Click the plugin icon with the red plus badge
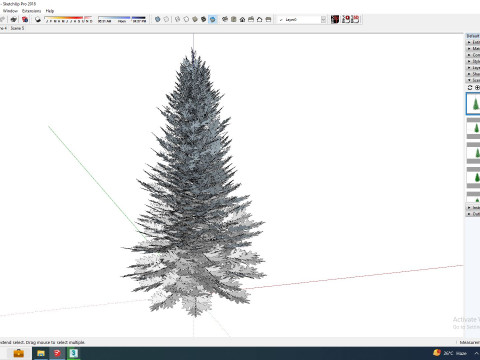Image resolution: width=480 pixels, height=360 pixels. tap(346, 19)
